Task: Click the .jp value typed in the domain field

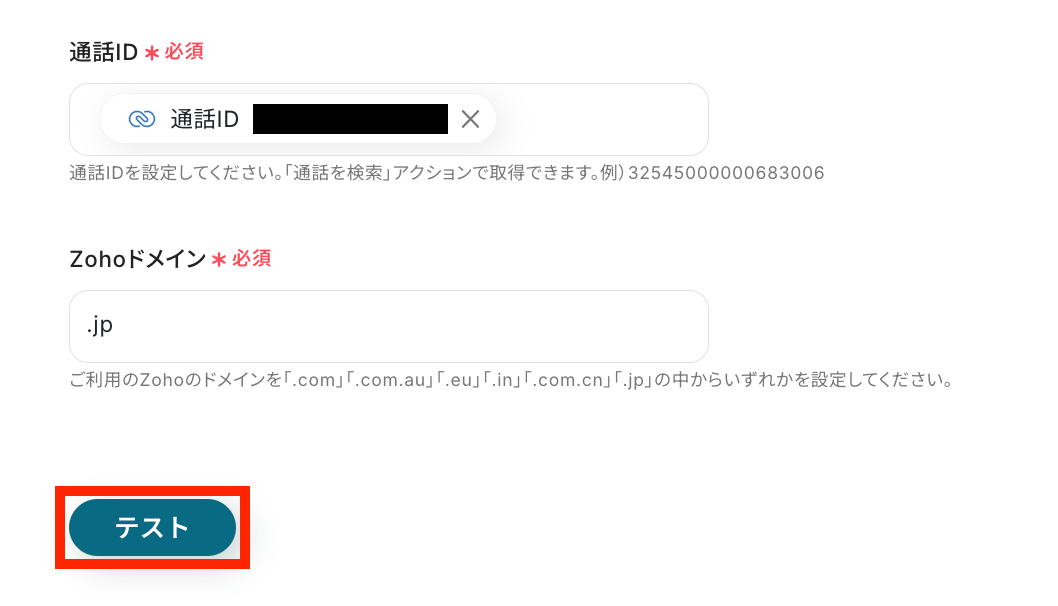Action: click(100, 326)
